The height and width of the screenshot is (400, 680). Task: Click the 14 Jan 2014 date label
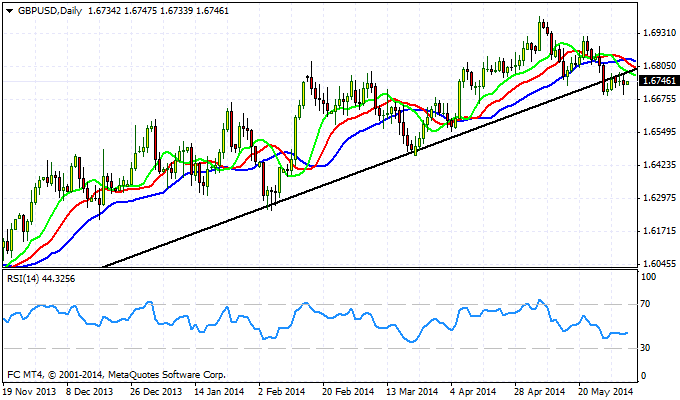pos(219,391)
